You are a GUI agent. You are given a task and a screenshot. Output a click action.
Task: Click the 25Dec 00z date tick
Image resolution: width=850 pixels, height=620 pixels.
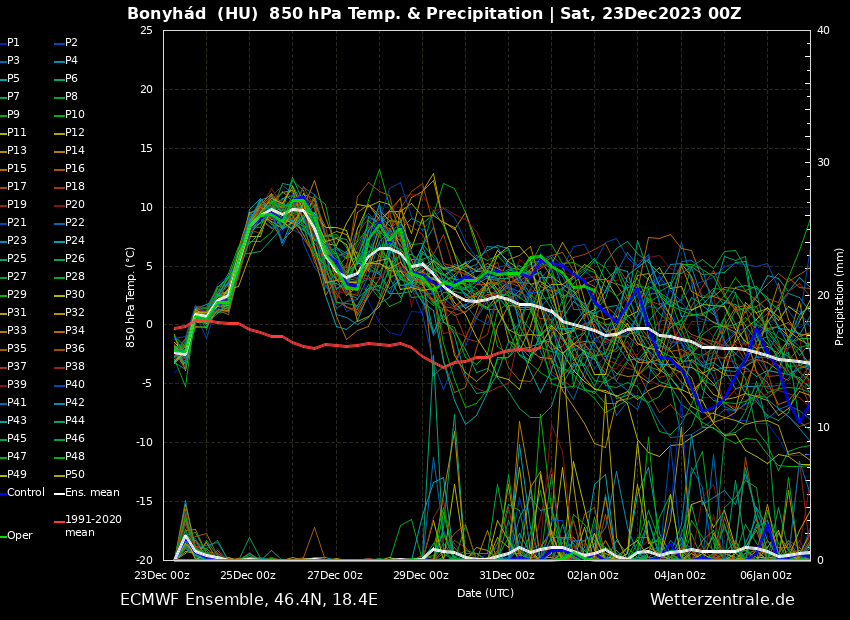pyautogui.click(x=248, y=576)
